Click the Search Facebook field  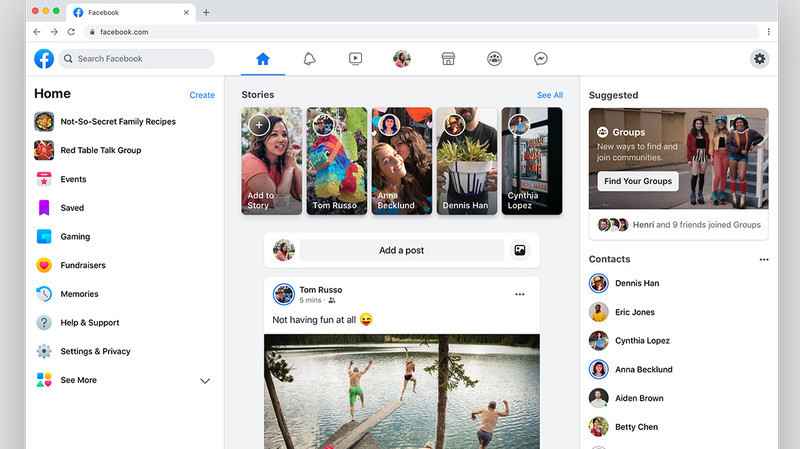138,59
